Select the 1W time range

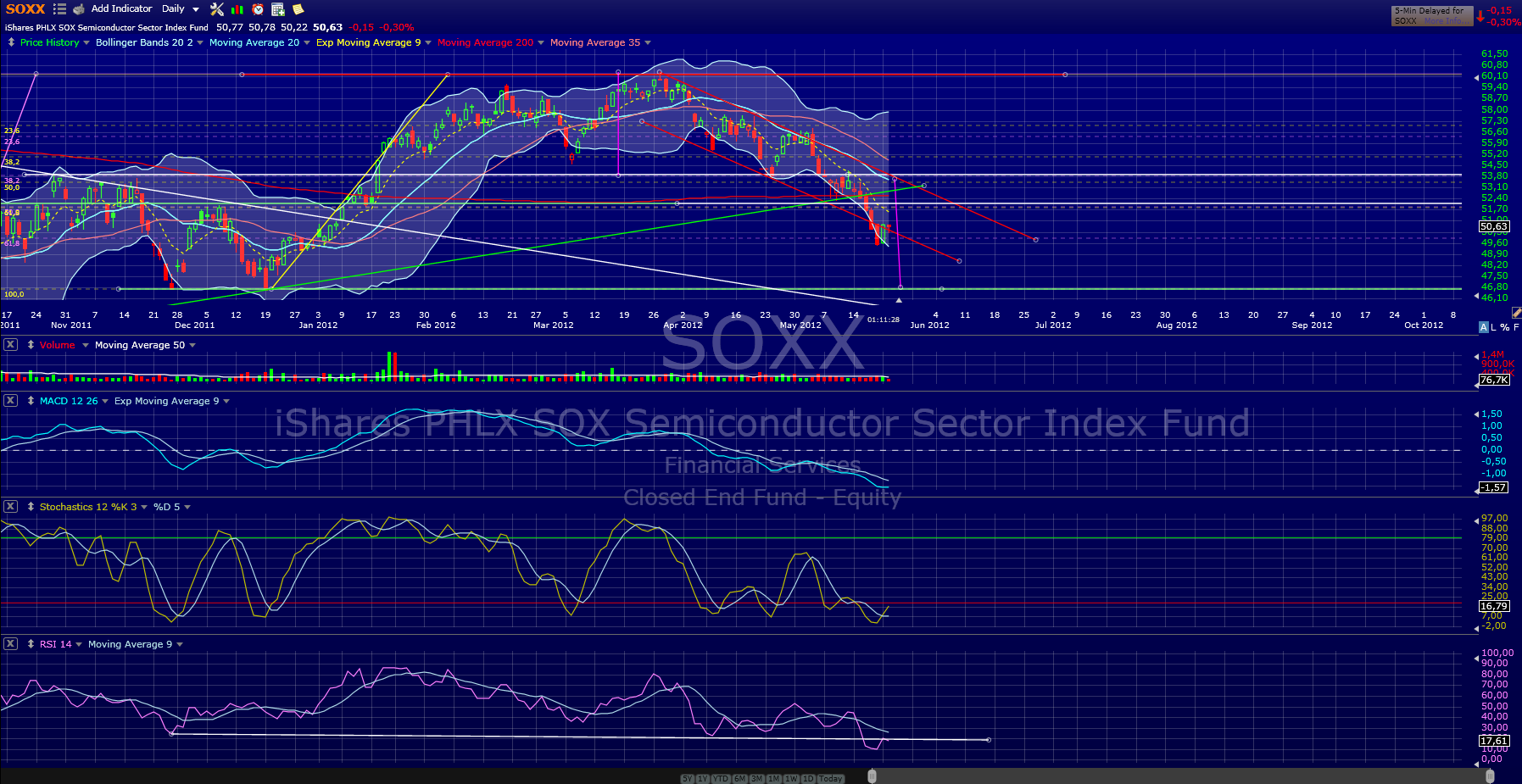pyautogui.click(x=791, y=779)
